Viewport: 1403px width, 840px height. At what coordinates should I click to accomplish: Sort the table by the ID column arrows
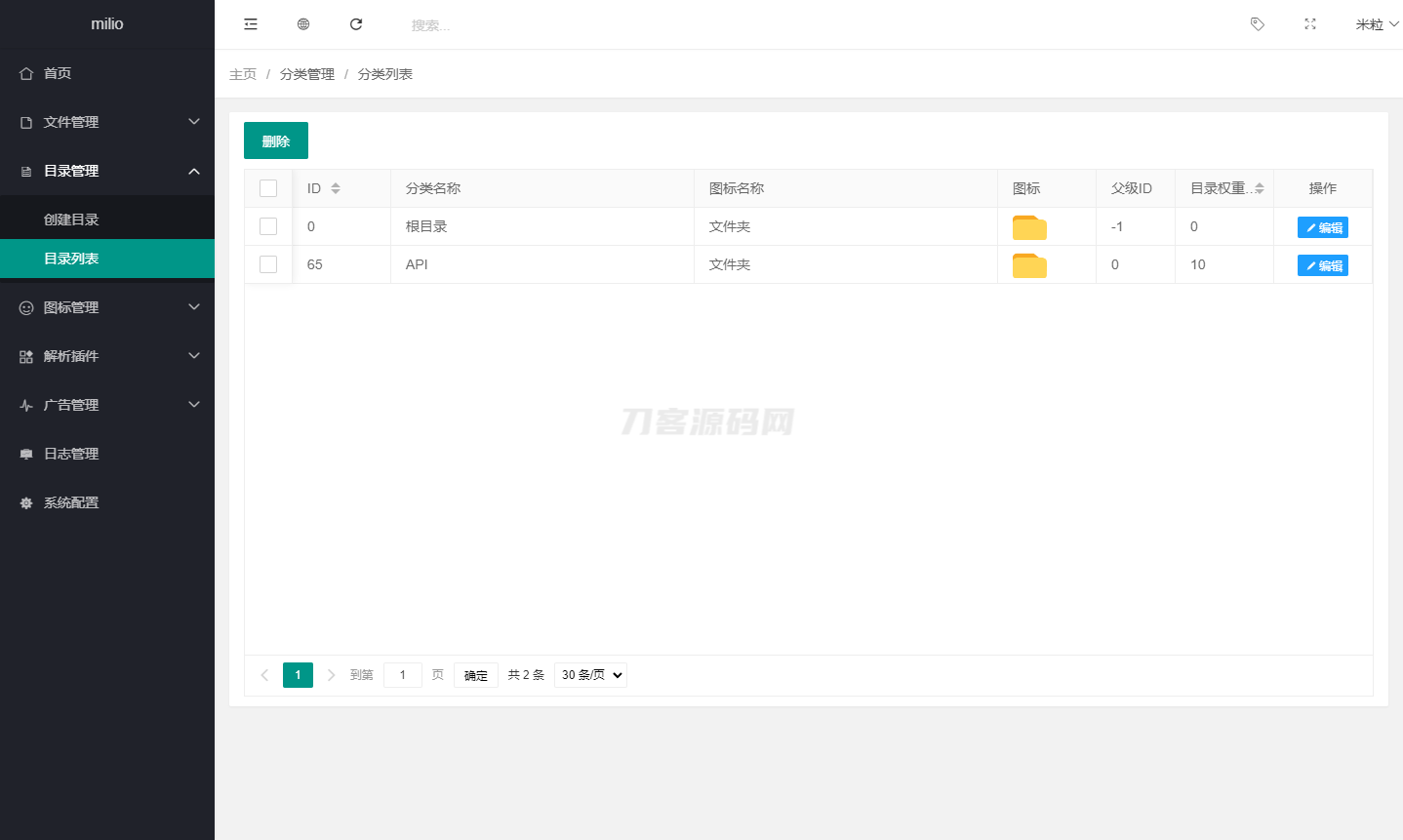(x=337, y=187)
